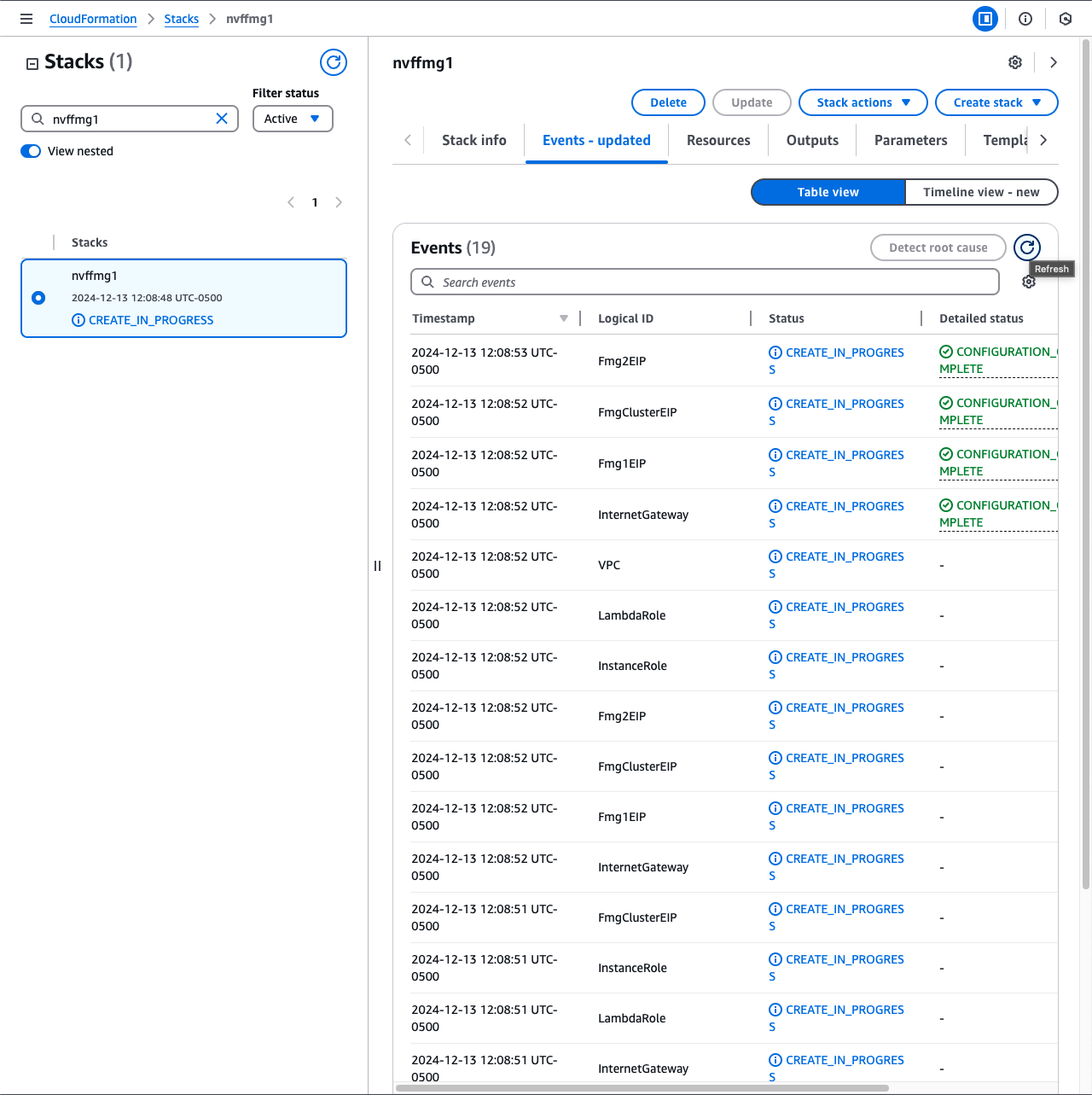This screenshot has height=1095, width=1092.
Task: Toggle the split panel view icon
Action: (x=985, y=19)
